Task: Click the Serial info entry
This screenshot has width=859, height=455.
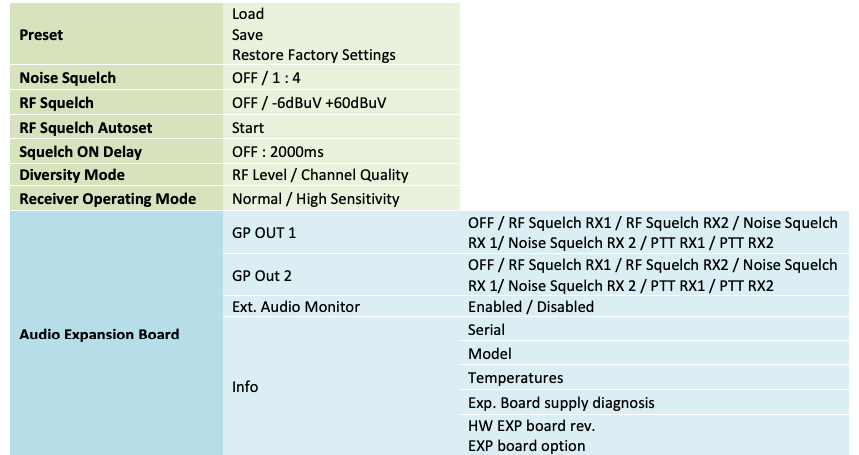Action: tap(486, 330)
